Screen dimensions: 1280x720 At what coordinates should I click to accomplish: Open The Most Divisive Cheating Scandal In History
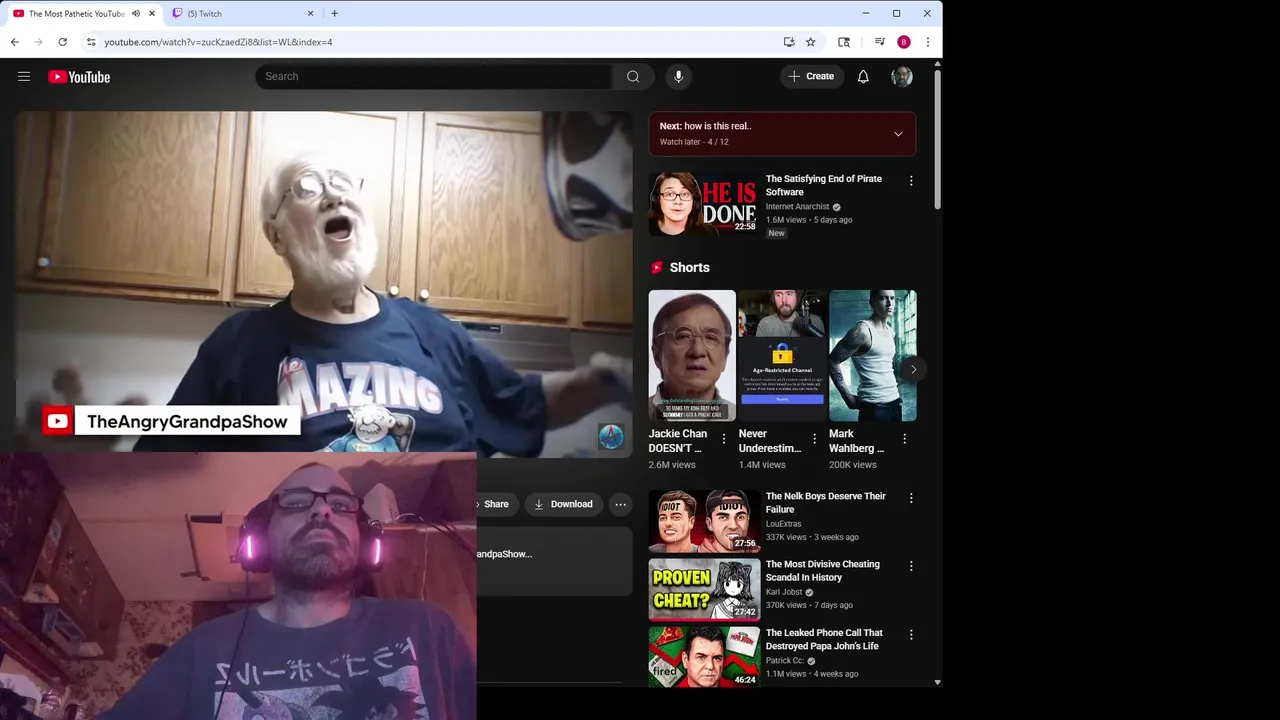(822, 571)
